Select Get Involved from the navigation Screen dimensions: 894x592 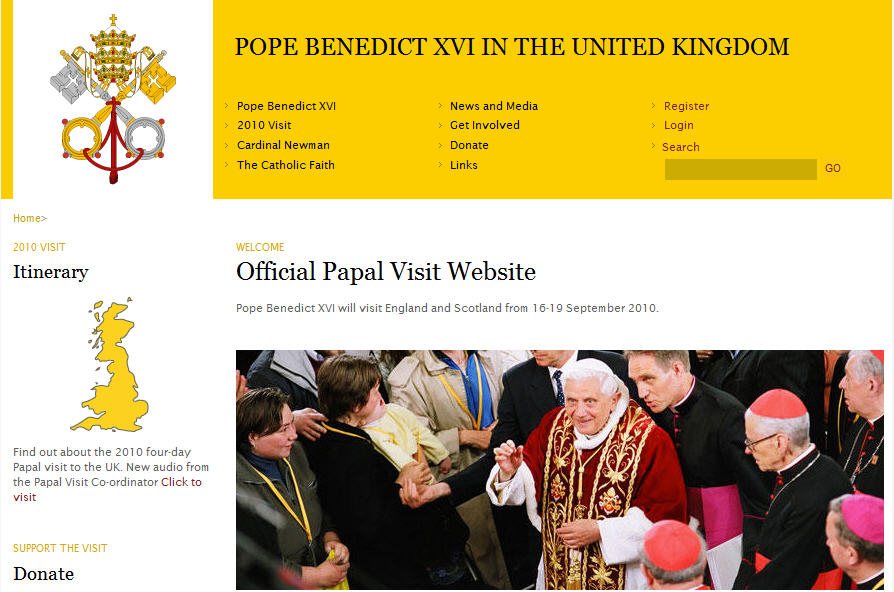pos(485,125)
